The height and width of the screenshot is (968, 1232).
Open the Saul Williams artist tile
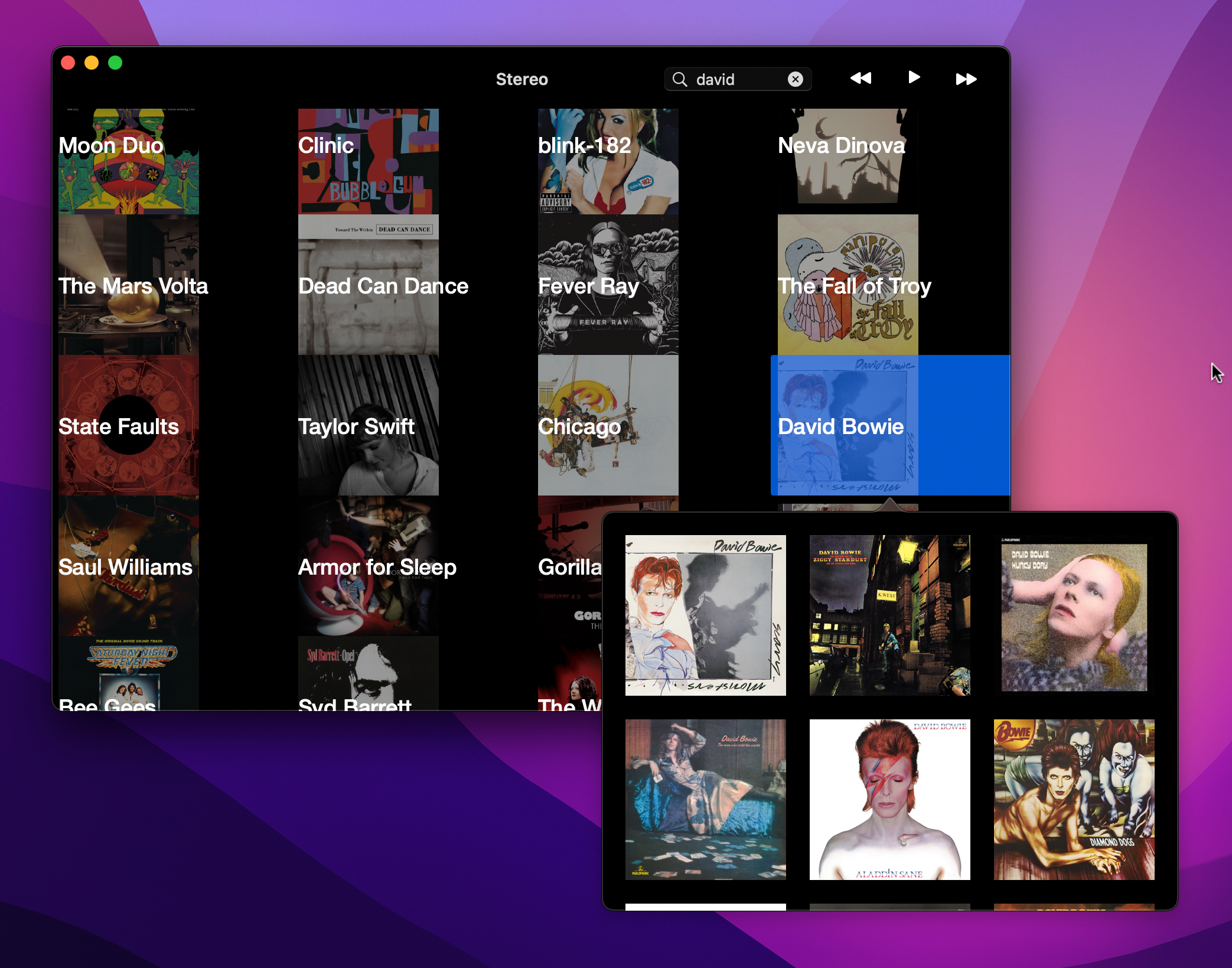[129, 566]
